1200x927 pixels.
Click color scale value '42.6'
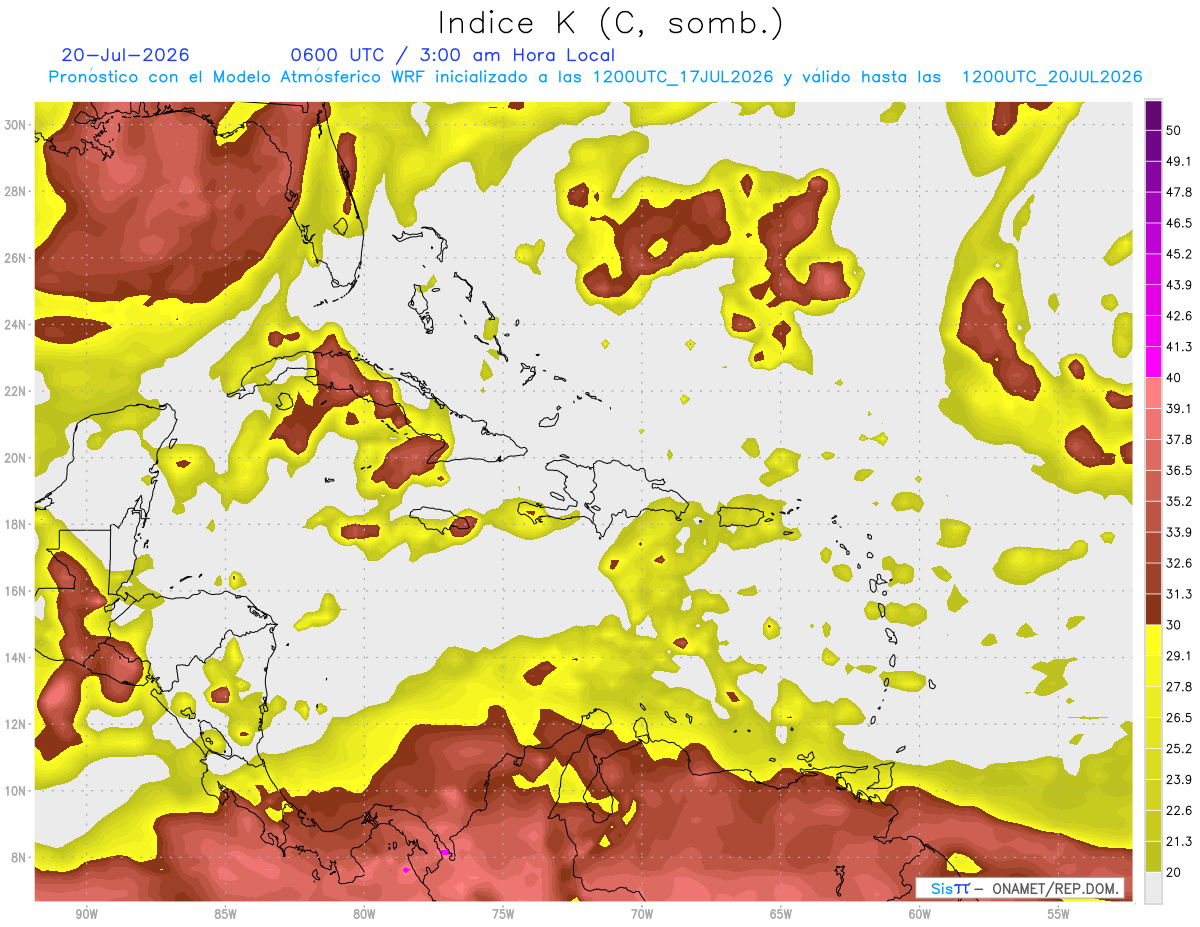1178,316
